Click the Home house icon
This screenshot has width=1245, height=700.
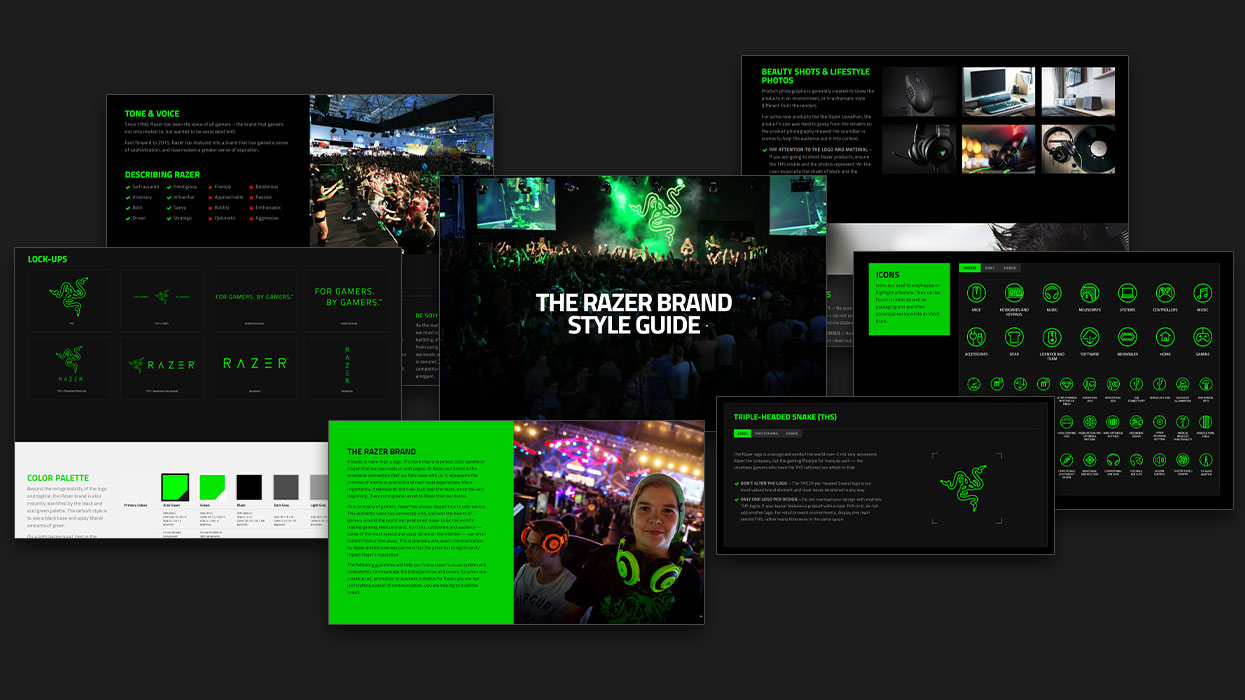tap(1165, 337)
